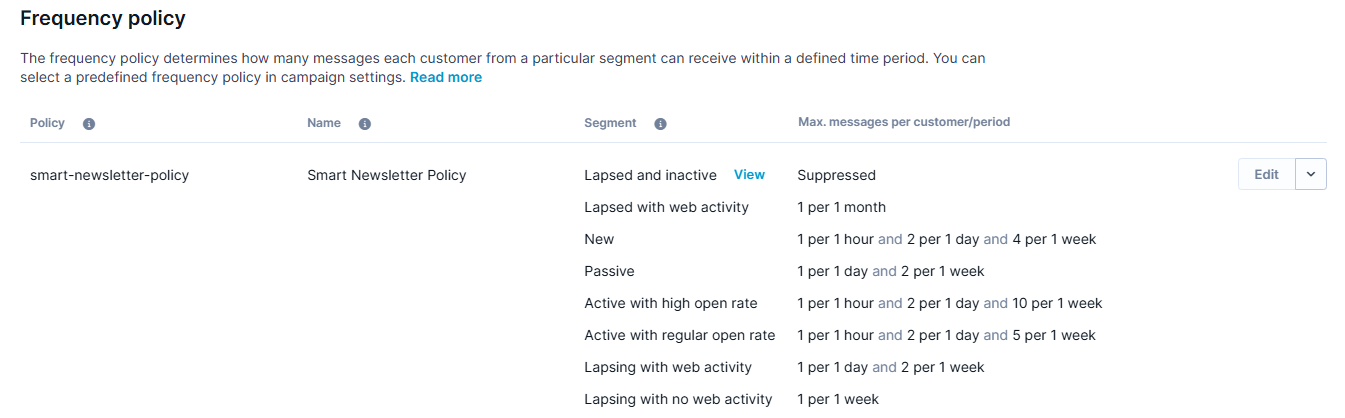Click the Lapsing with web activity segment
The height and width of the screenshot is (418, 1345).
point(668,367)
